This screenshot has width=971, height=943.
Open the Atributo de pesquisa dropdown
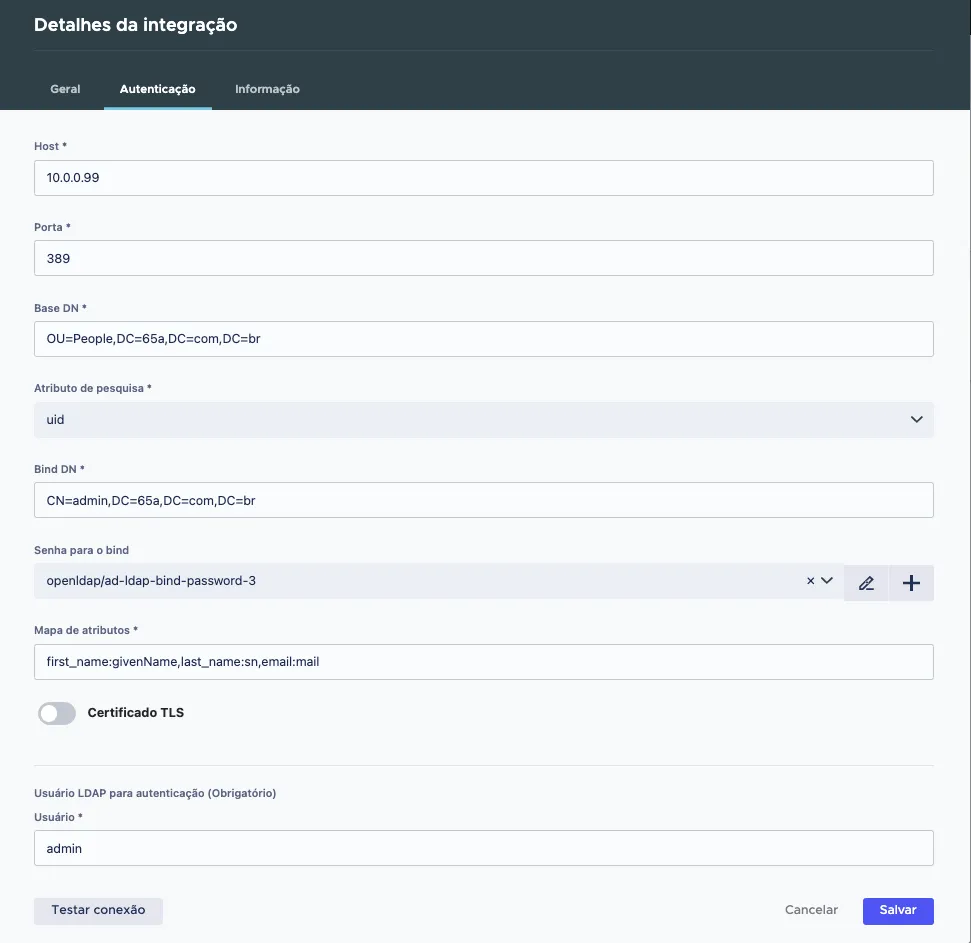click(484, 420)
